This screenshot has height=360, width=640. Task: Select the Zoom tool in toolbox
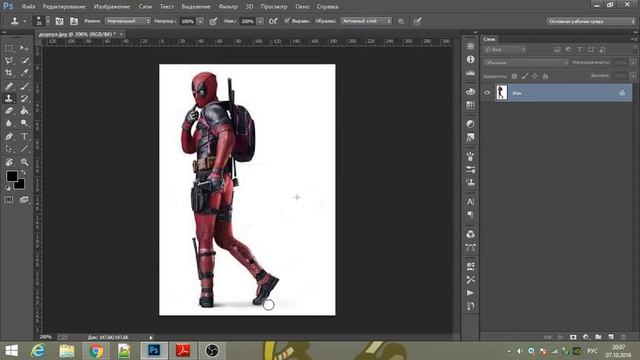[24, 162]
